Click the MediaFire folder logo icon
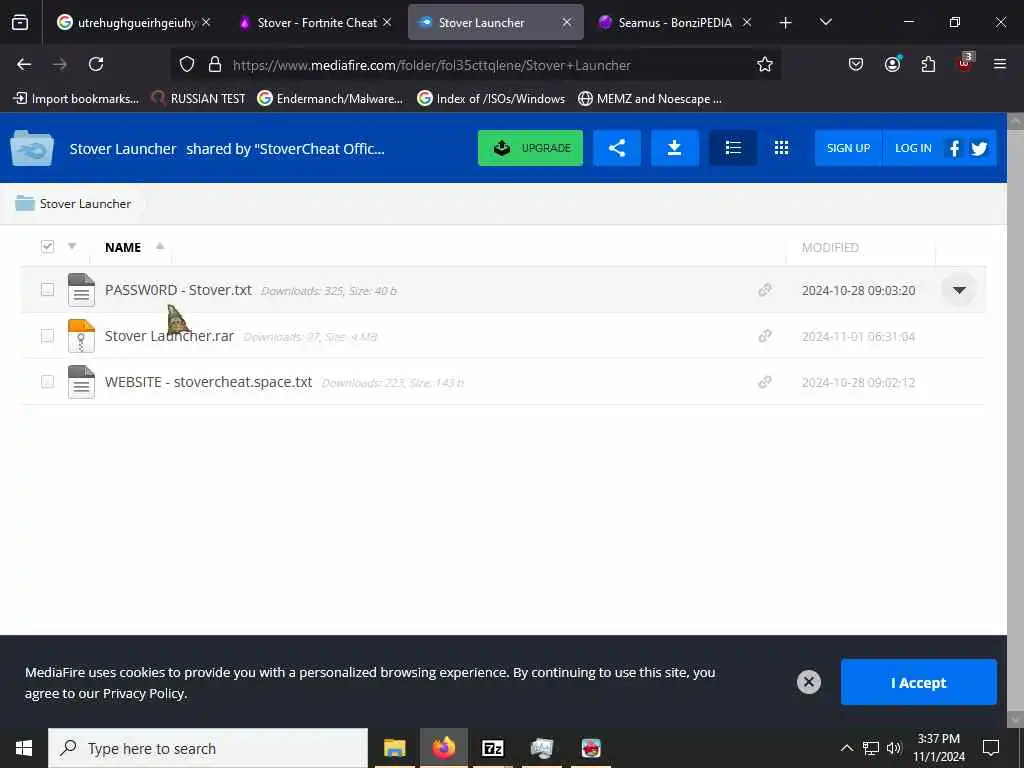1024x768 pixels. pos(31,148)
